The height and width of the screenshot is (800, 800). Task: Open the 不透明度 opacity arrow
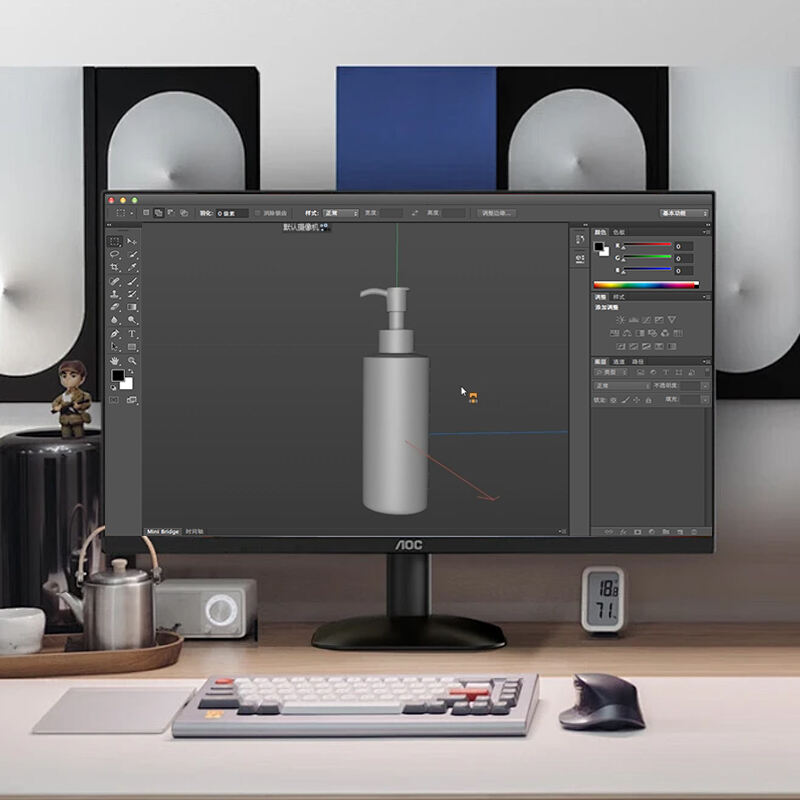click(705, 386)
